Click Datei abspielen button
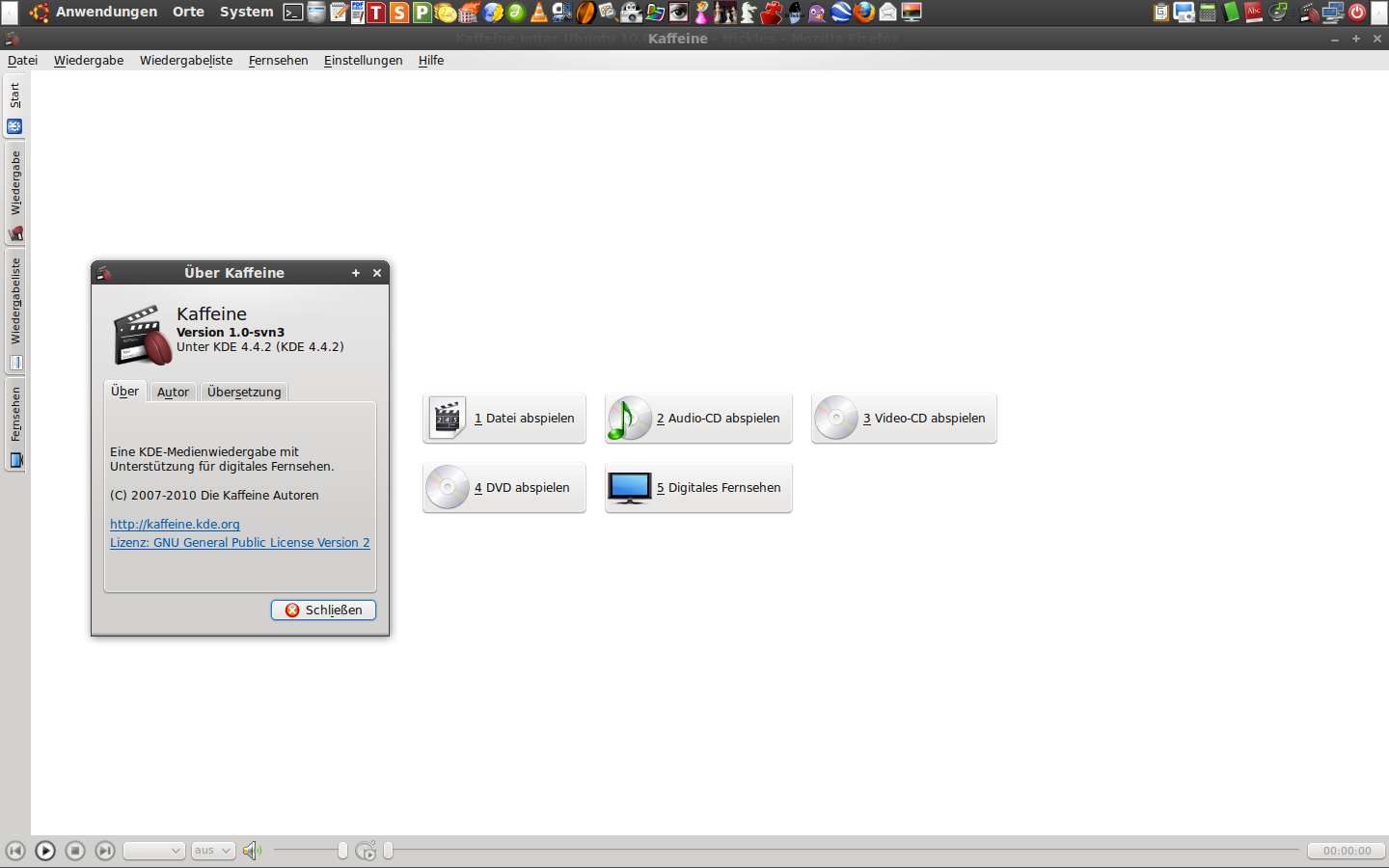The image size is (1389, 868). 504,419
